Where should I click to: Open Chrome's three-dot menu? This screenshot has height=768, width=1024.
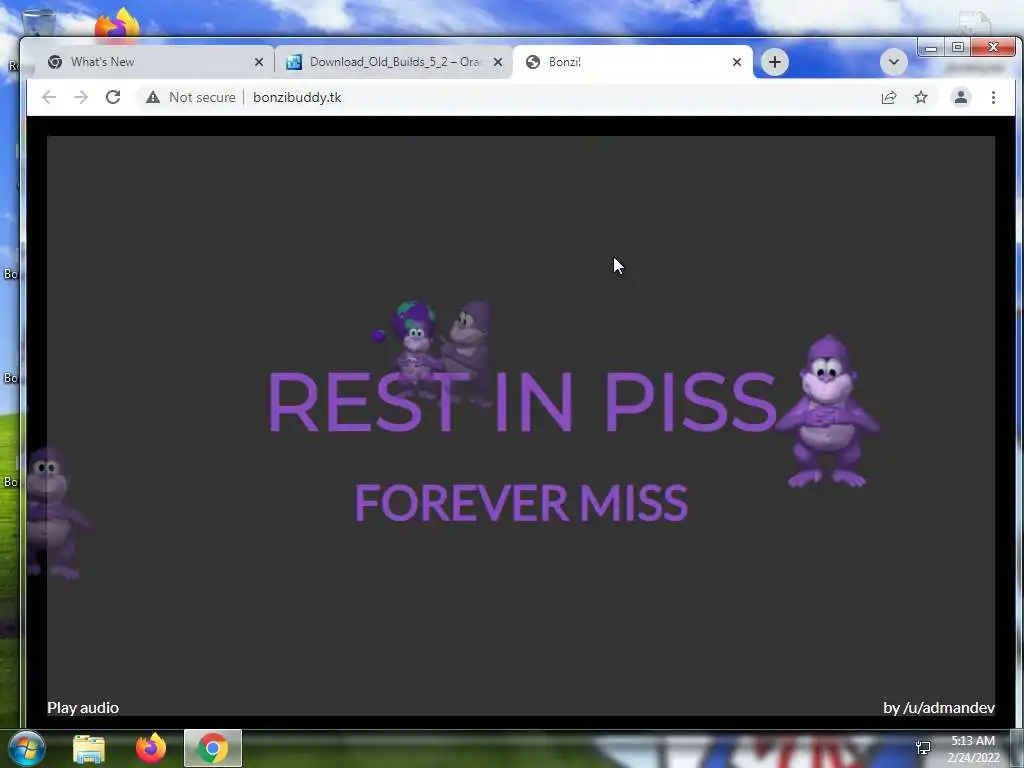[x=993, y=97]
